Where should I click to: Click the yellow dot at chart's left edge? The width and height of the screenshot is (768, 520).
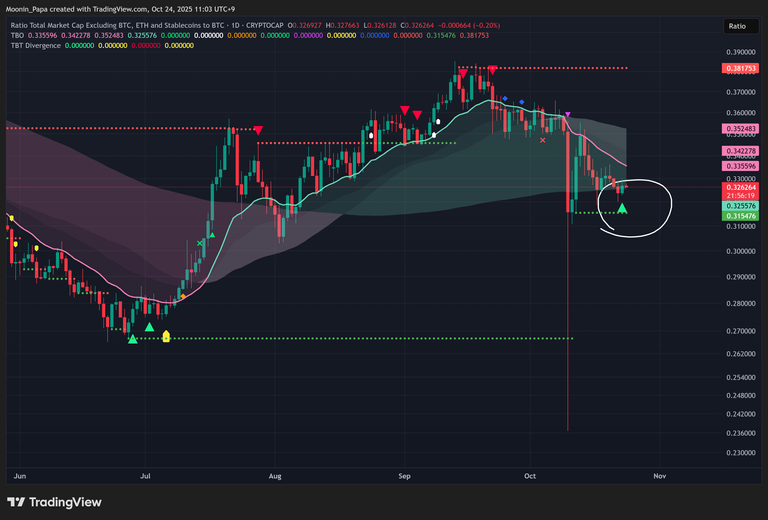[10, 218]
